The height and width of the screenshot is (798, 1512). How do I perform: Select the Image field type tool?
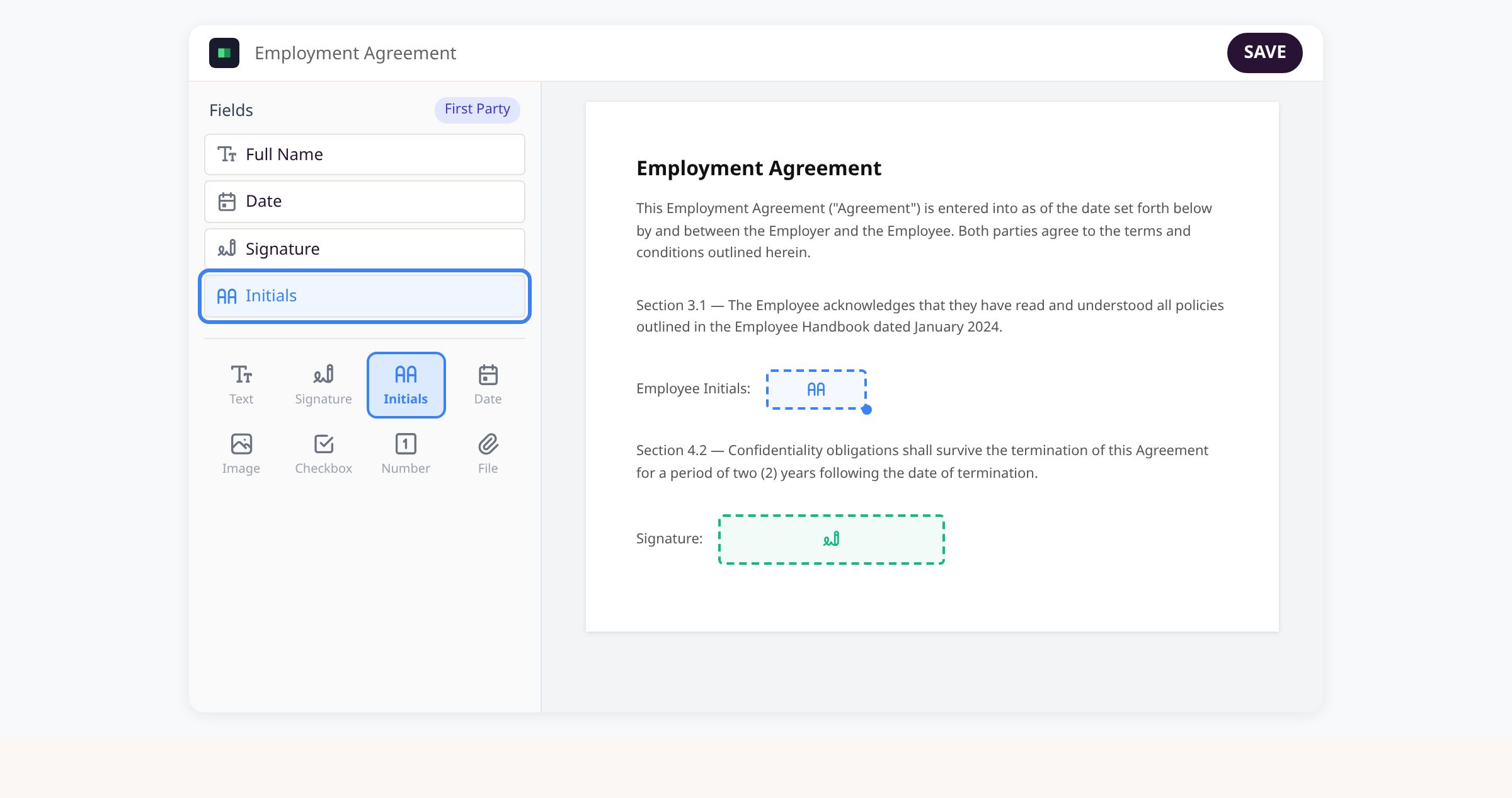point(241,454)
